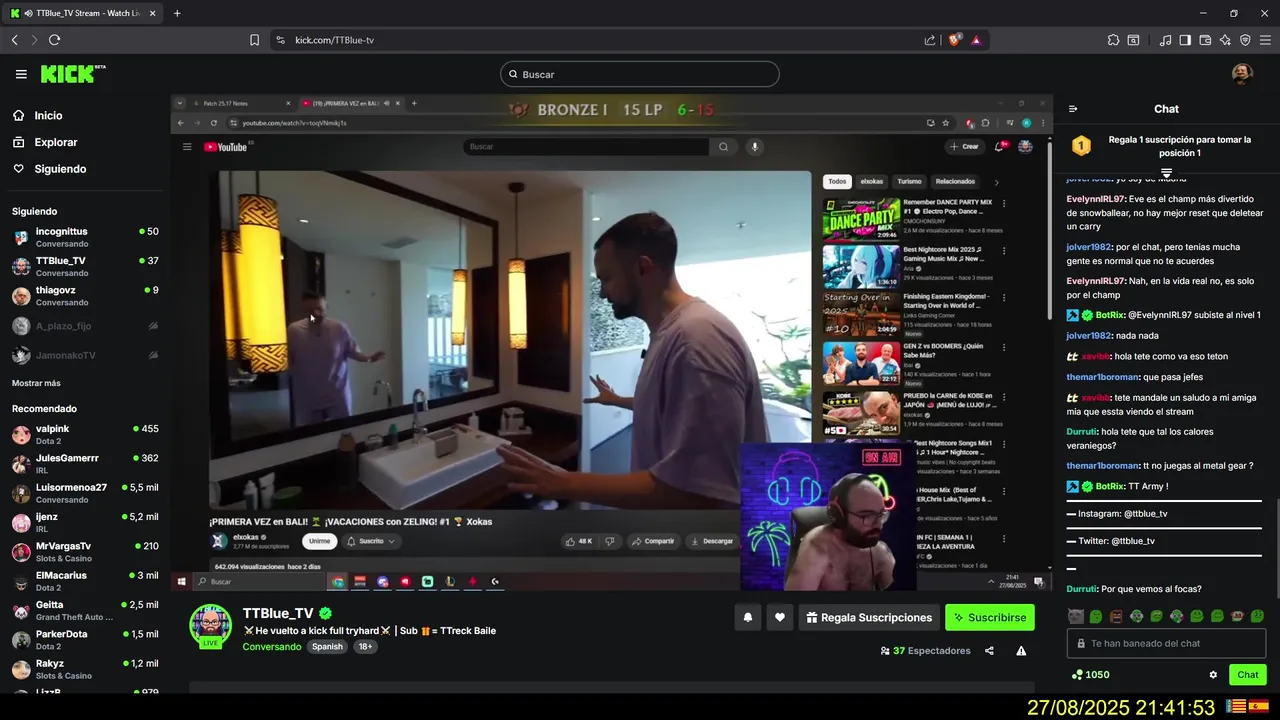The image size is (1280, 720).
Task: Open offline channel A_plazo_fijo
Action: pyautogui.click(x=84, y=326)
